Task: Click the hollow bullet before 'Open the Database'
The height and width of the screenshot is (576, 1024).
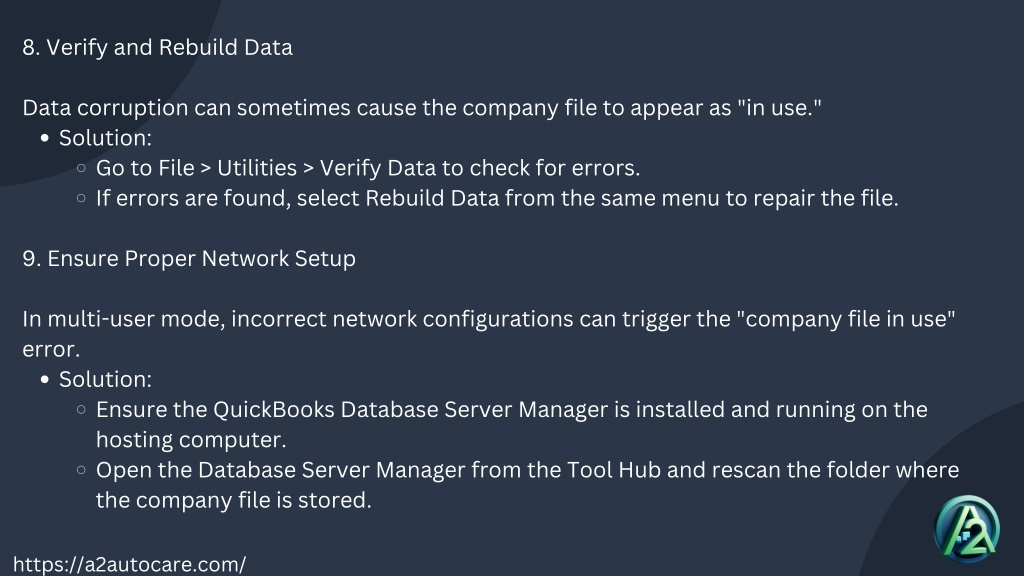Action: pos(81,470)
